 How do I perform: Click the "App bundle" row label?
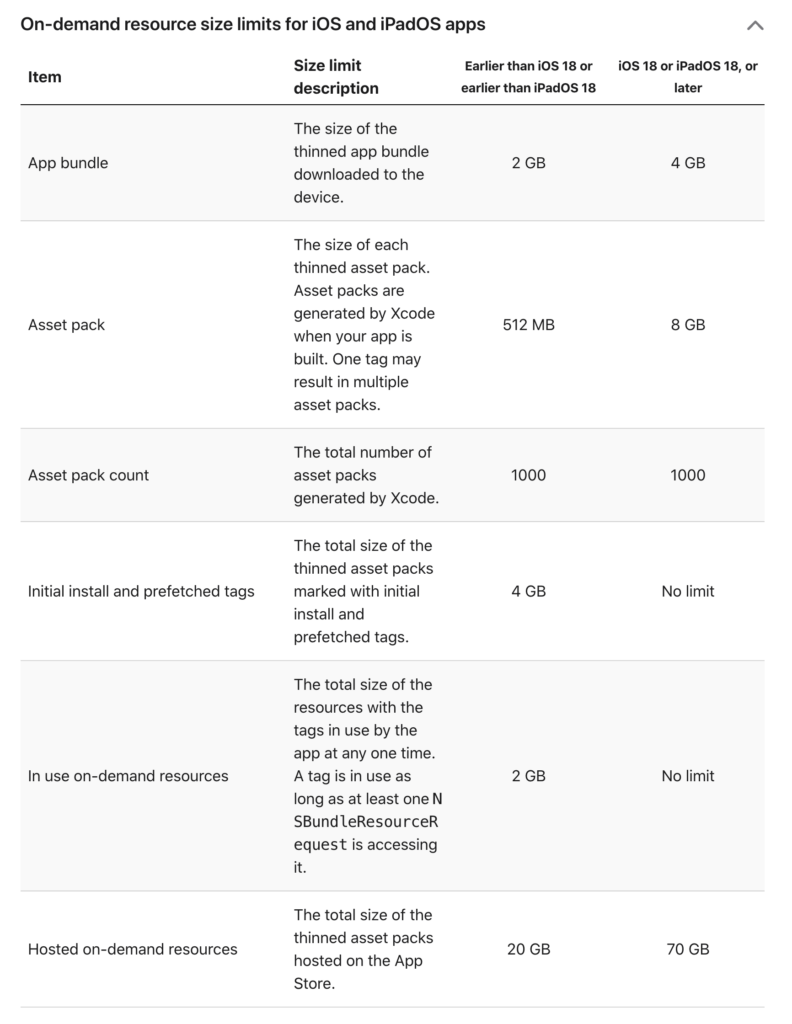(68, 163)
